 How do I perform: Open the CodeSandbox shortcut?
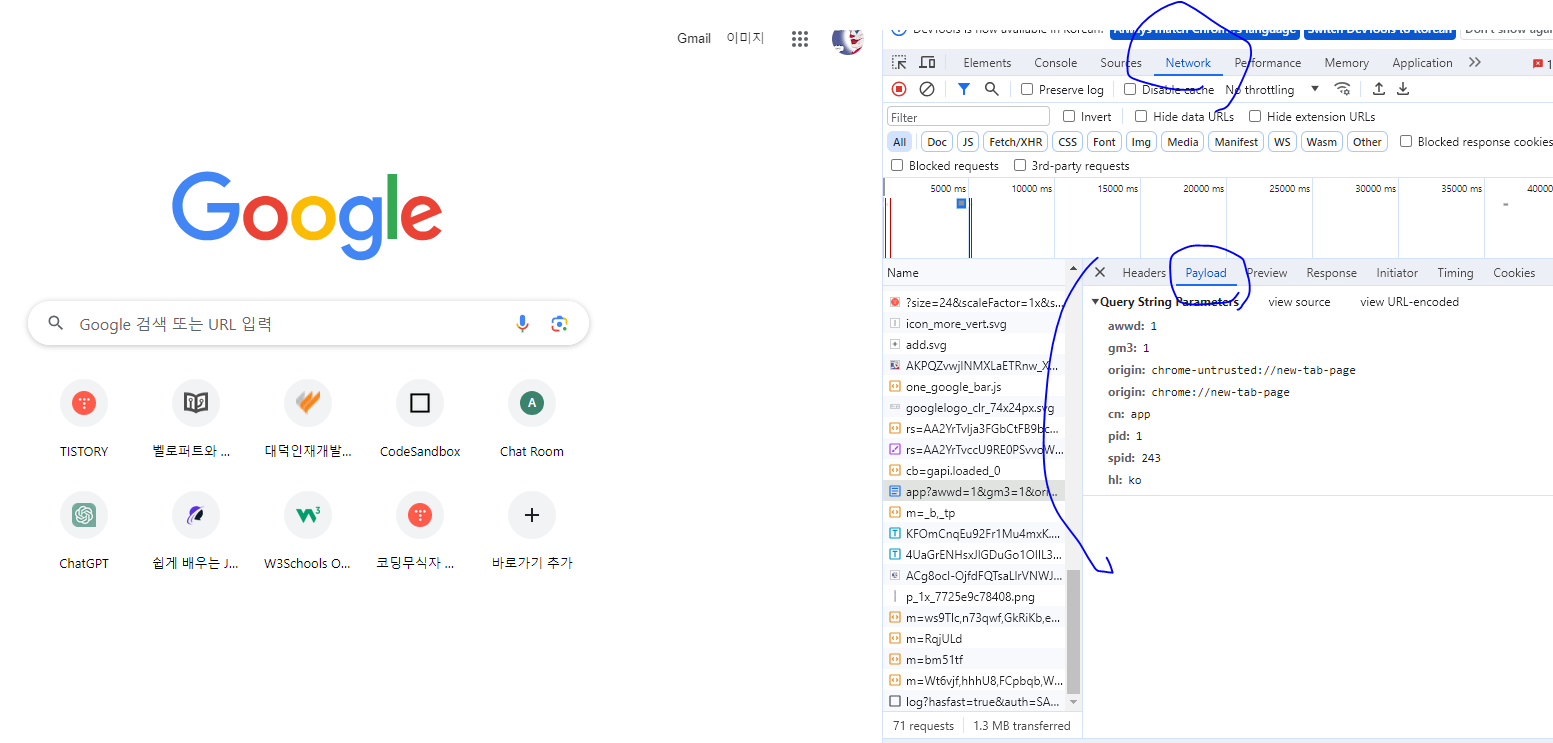pyautogui.click(x=420, y=420)
